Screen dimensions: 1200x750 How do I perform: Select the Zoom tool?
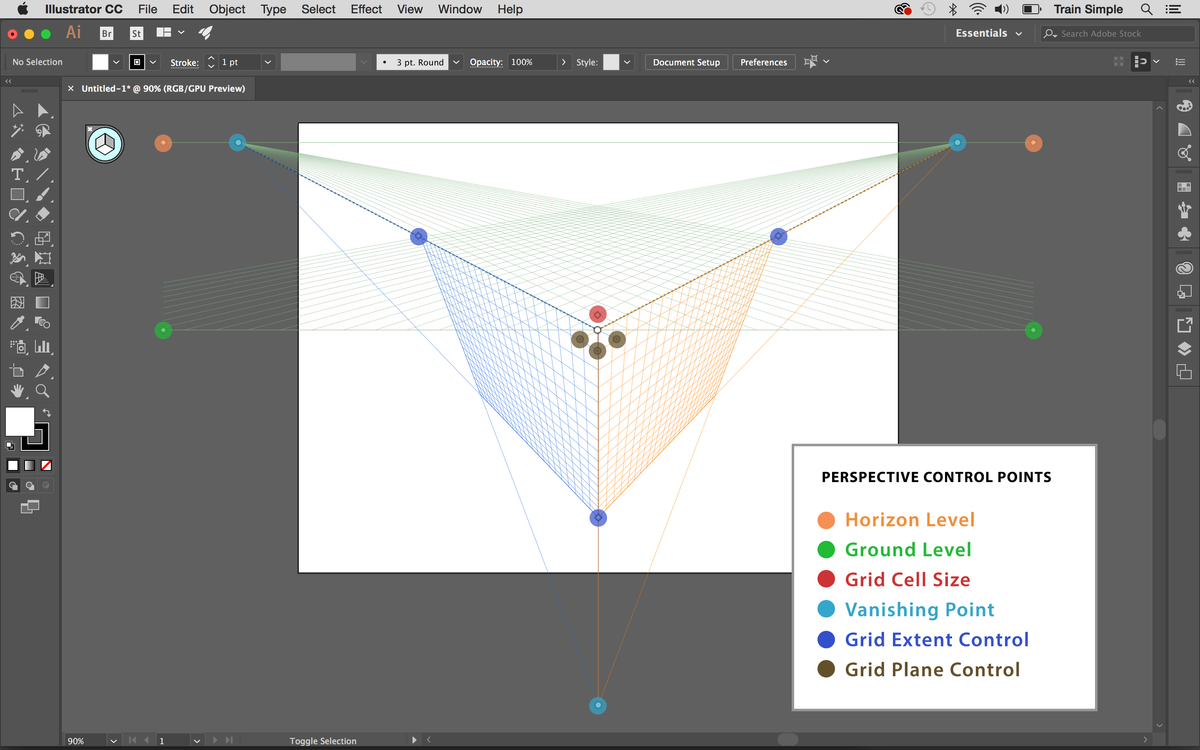tap(41, 391)
